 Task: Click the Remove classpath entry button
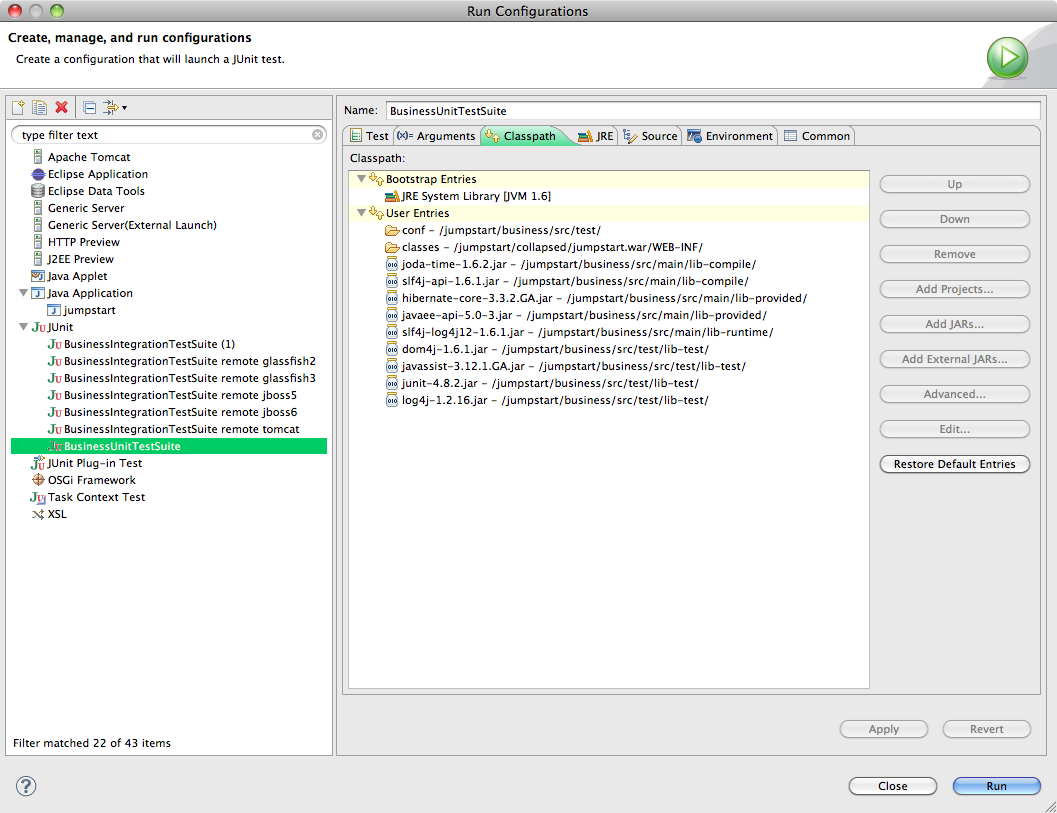click(955, 254)
